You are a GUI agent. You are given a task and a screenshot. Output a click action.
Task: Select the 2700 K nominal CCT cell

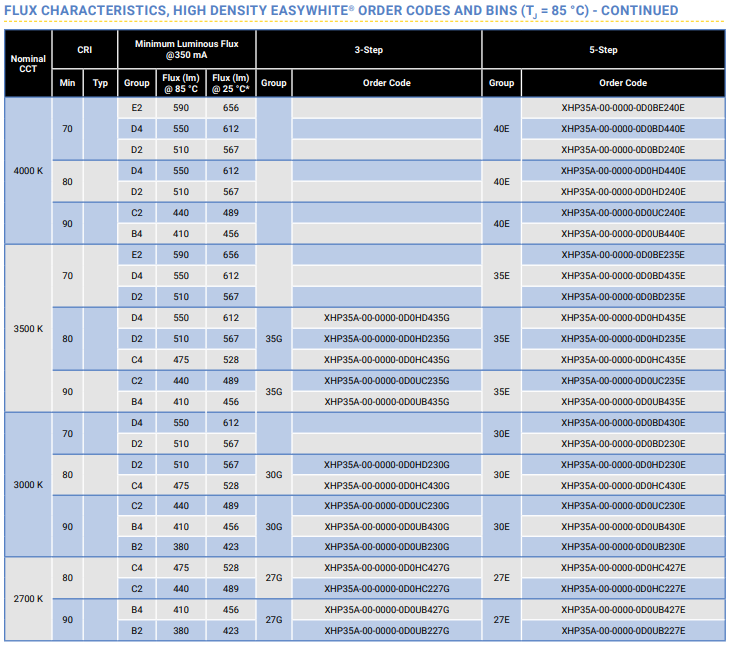point(28,599)
